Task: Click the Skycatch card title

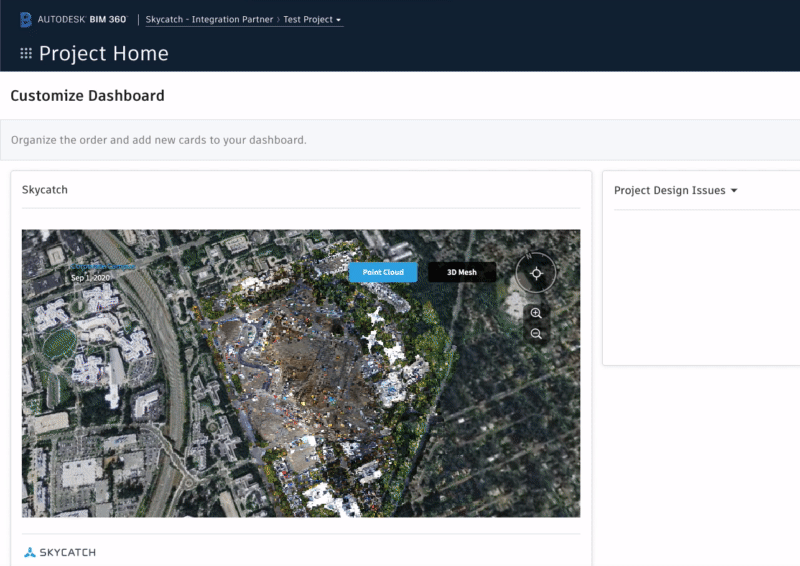Action: click(45, 189)
